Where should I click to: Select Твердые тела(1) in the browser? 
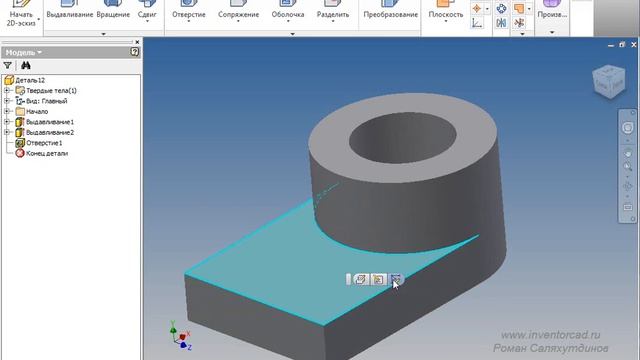point(51,91)
